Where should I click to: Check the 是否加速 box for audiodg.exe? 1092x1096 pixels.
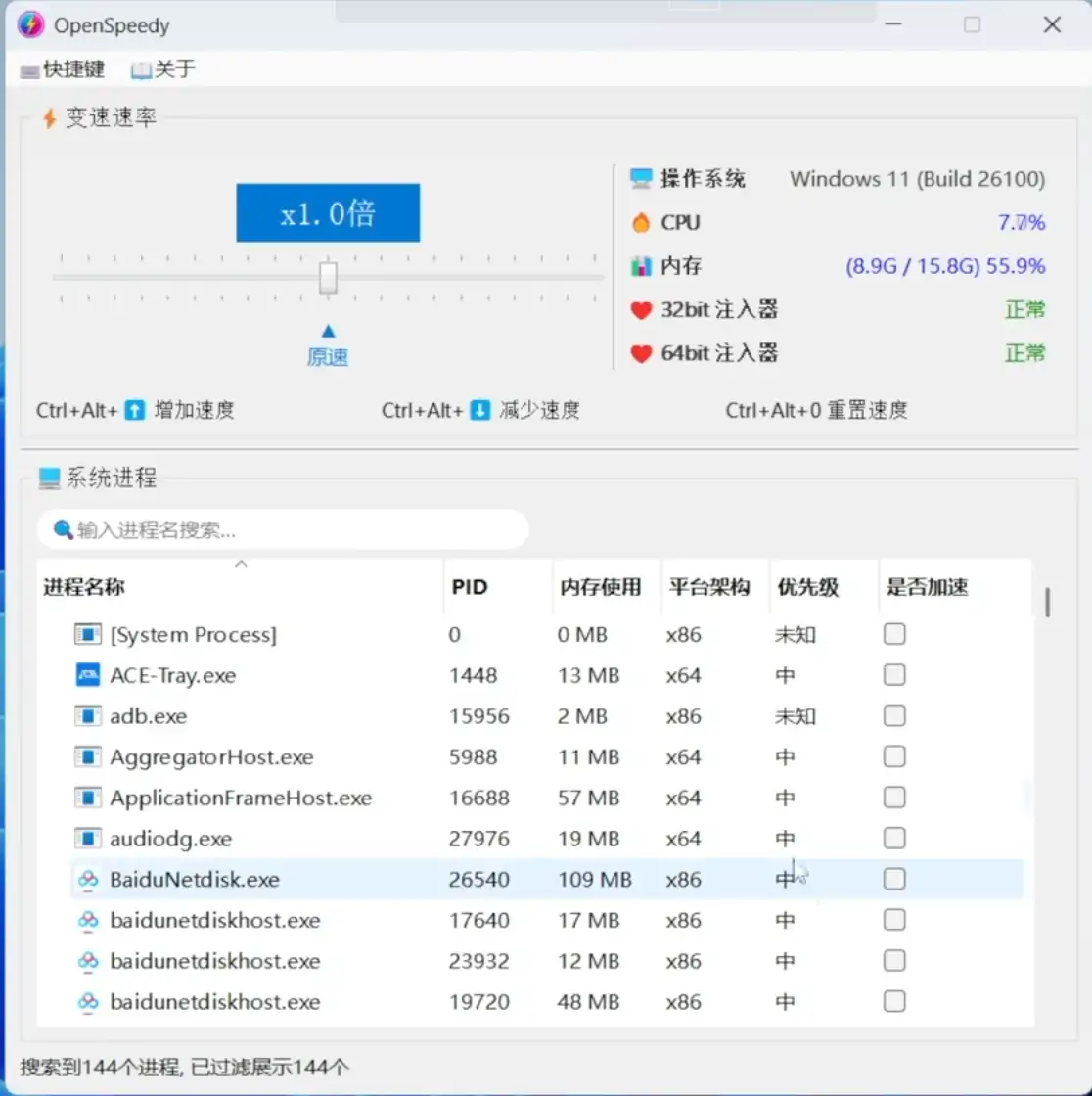[893, 838]
